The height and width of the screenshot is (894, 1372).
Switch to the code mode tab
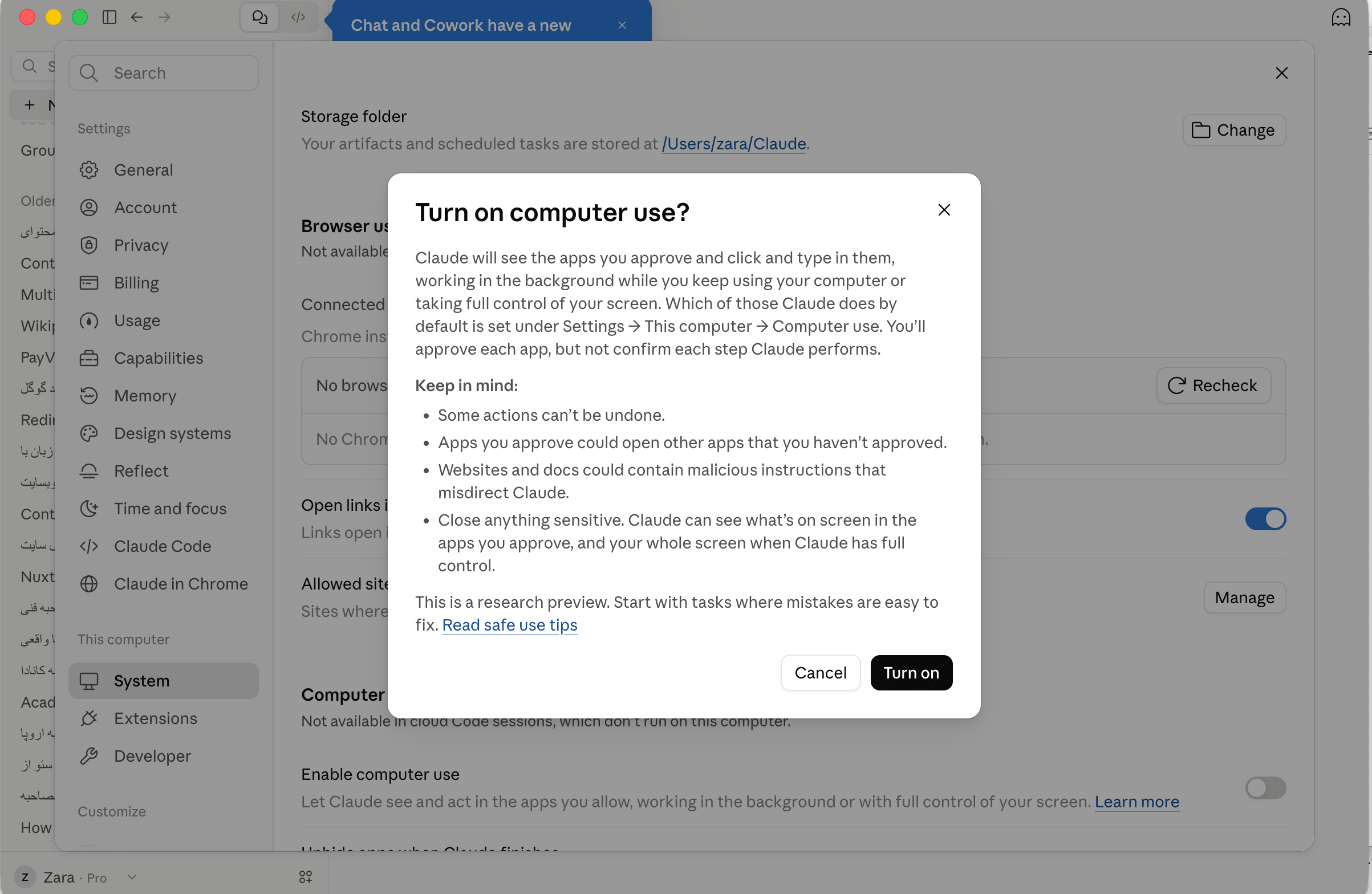pos(298,17)
